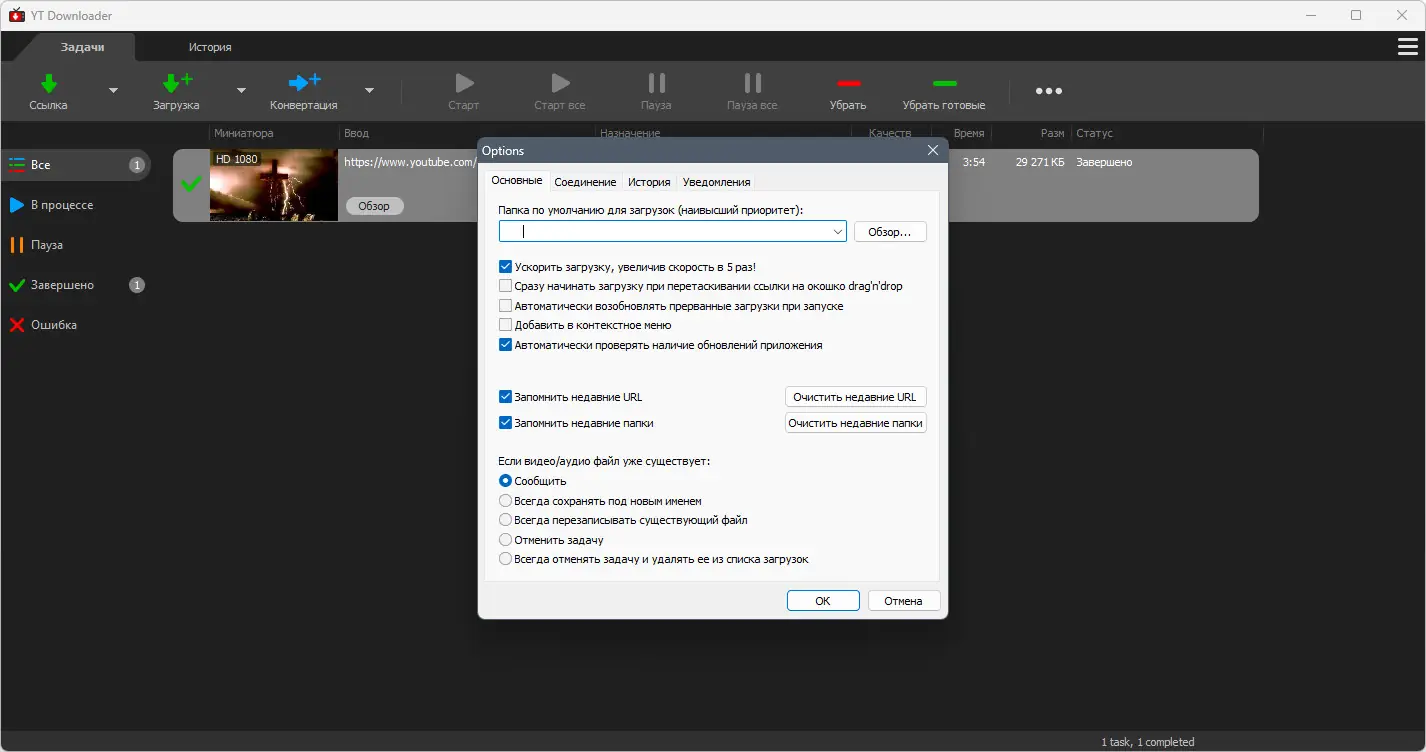1426x752 pixels.
Task: Click the video thumbnail labeled HD 1080
Action: (x=272, y=186)
